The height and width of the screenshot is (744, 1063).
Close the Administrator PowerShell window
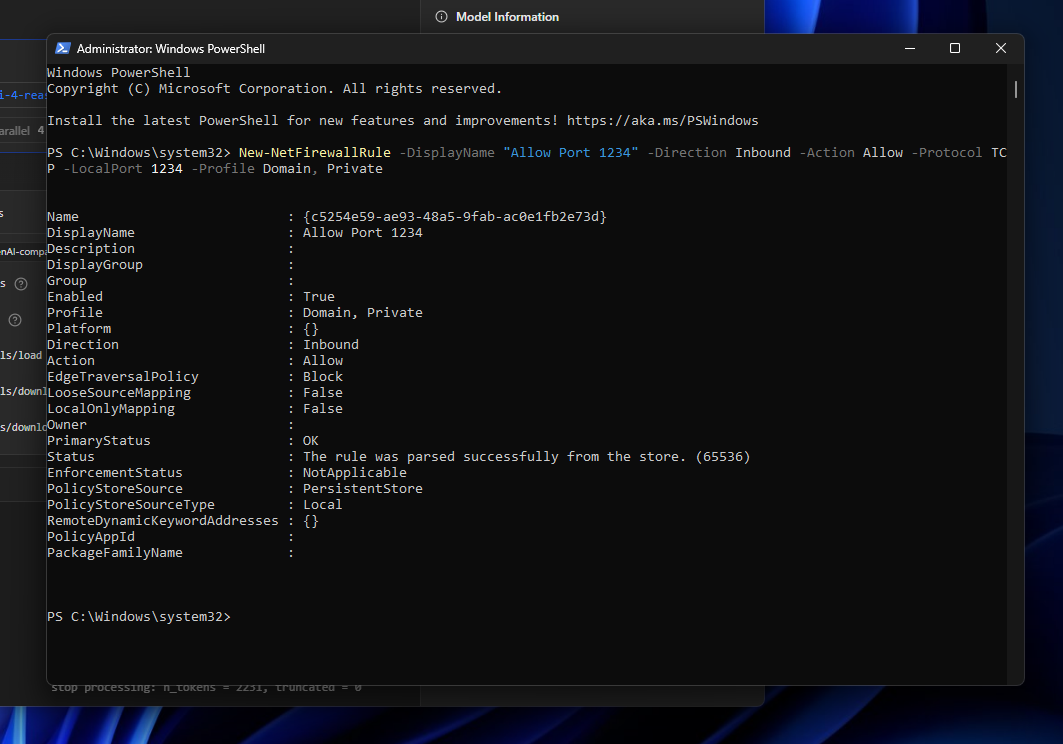click(x=1001, y=48)
